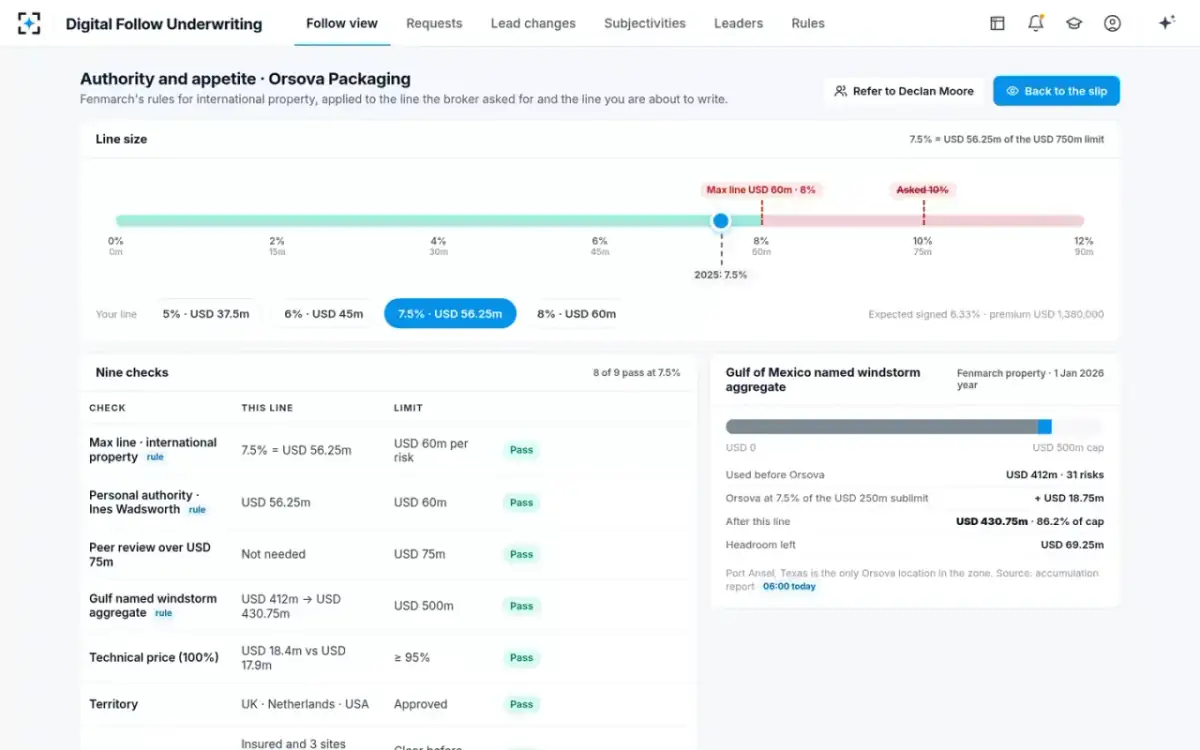Image resolution: width=1200 pixels, height=750 pixels.
Task: Click the Territory check name
Action: (x=113, y=704)
